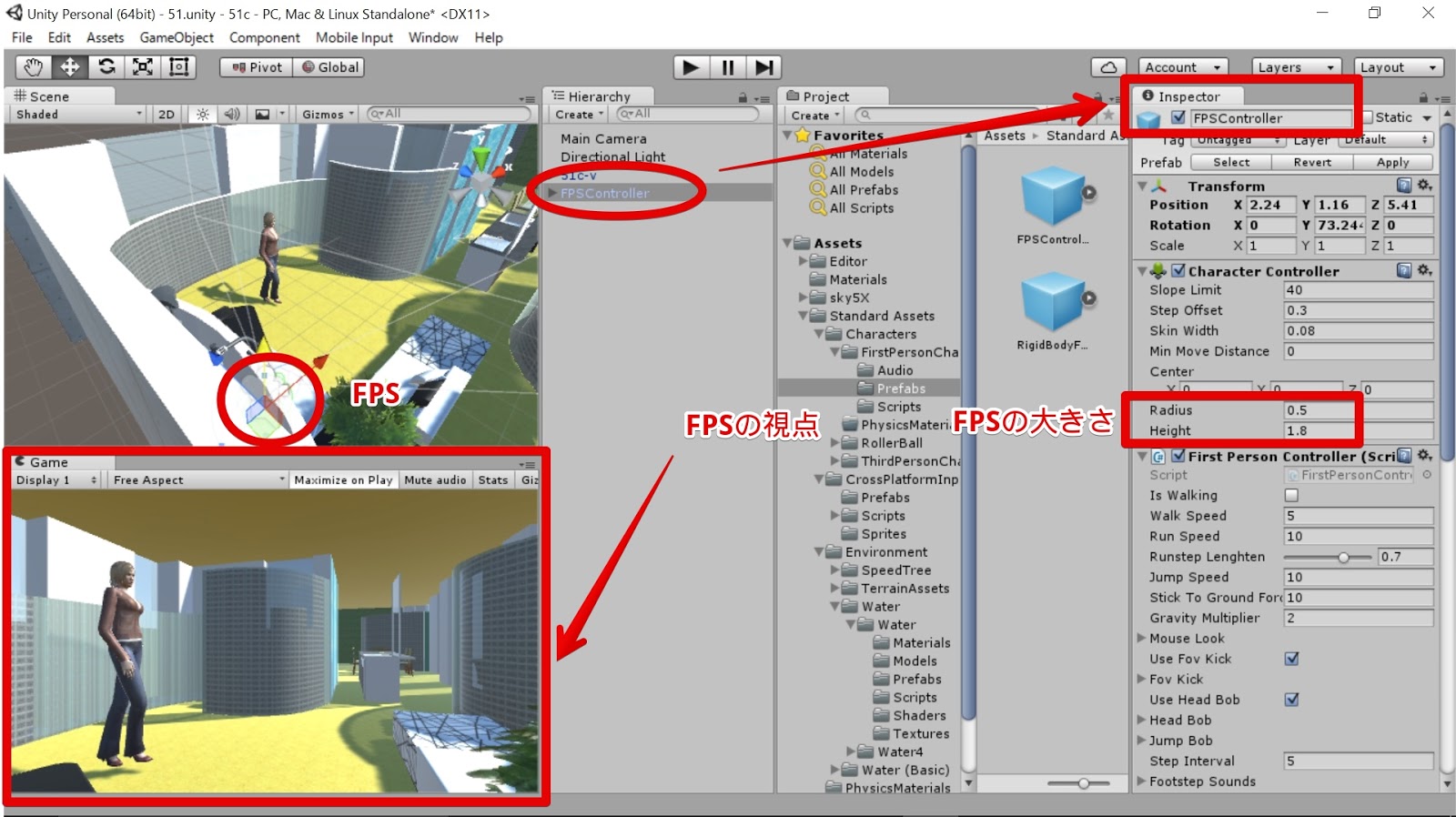Toggle Global handle rotation button

329,67
